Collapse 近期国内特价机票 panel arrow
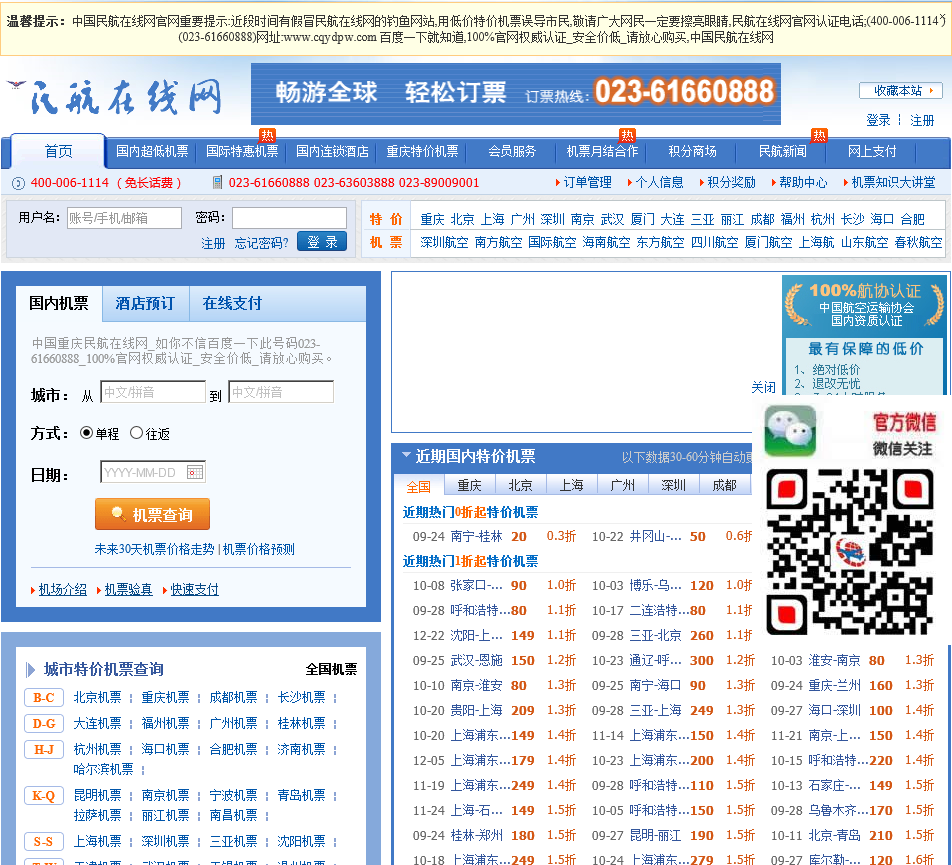 click(406, 455)
